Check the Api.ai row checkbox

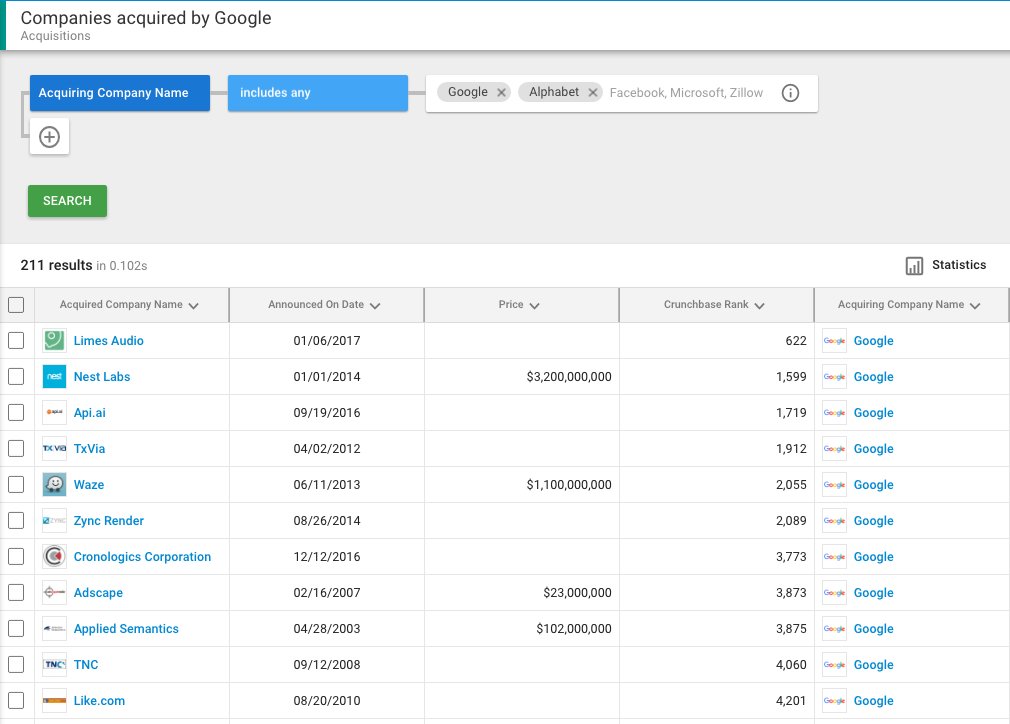(16, 412)
